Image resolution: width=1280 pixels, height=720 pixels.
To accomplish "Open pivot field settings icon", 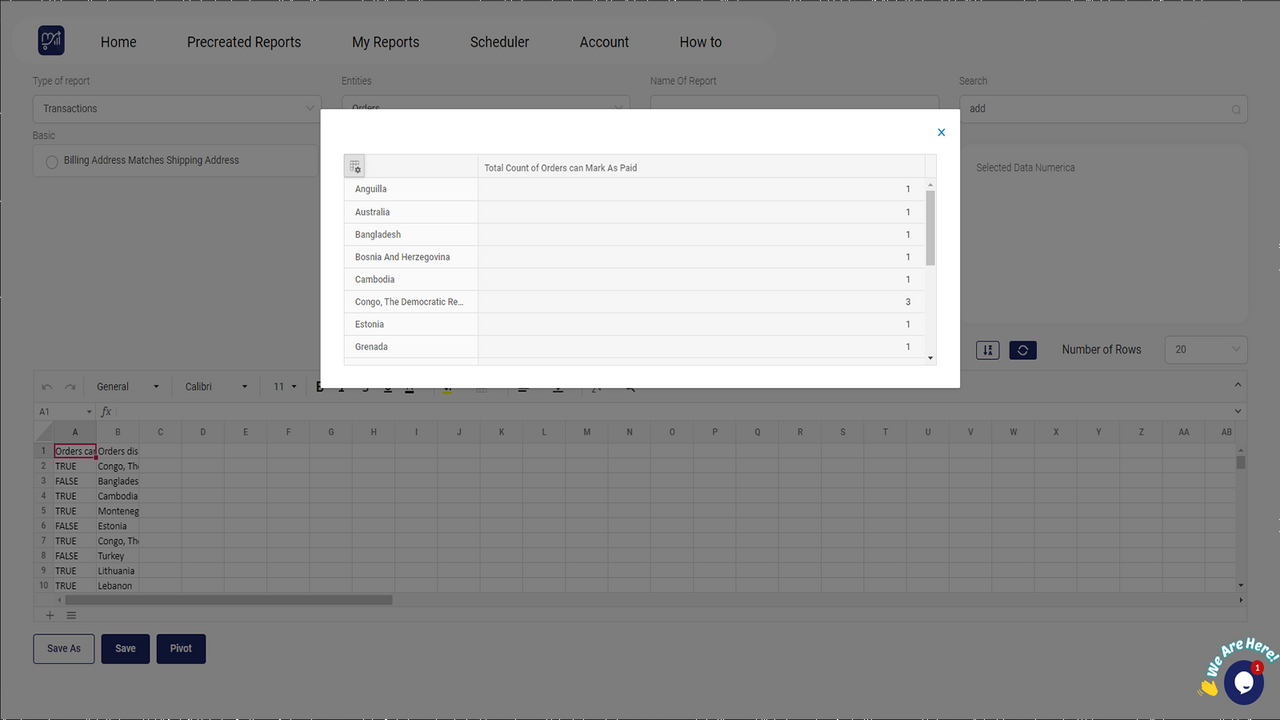I will [355, 167].
